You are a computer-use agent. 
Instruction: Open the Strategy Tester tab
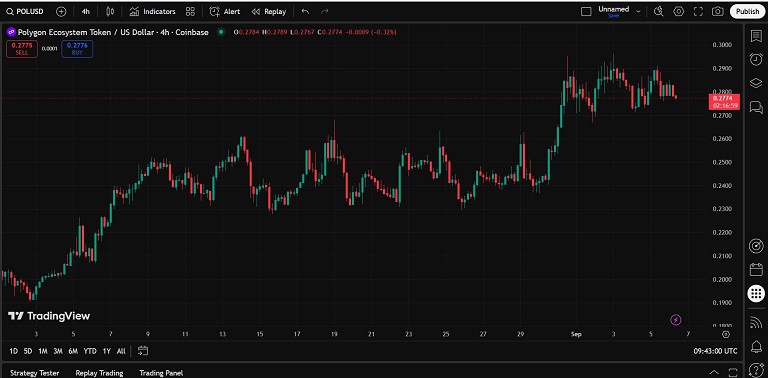(x=35, y=373)
